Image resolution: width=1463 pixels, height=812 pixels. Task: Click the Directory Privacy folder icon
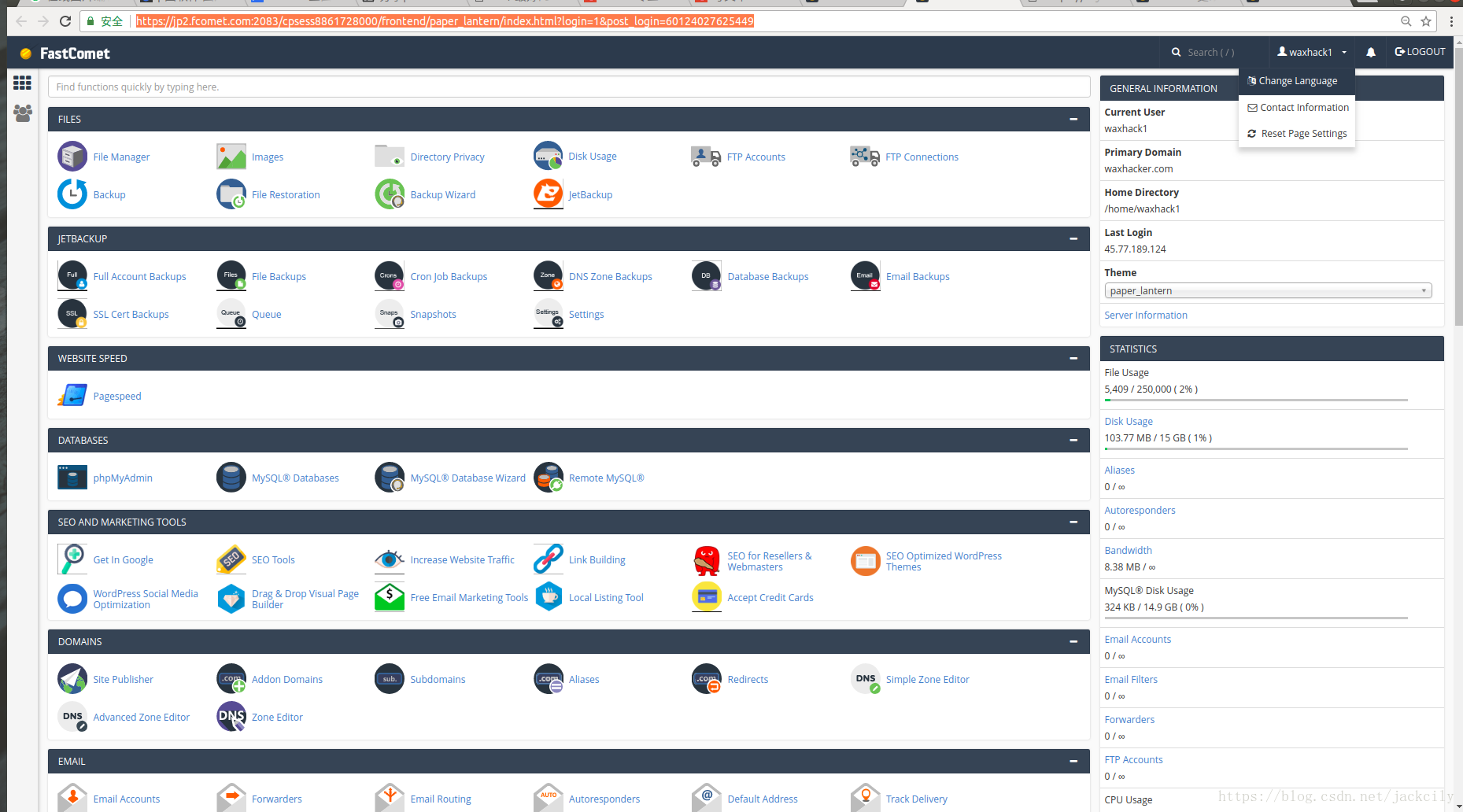click(390, 157)
